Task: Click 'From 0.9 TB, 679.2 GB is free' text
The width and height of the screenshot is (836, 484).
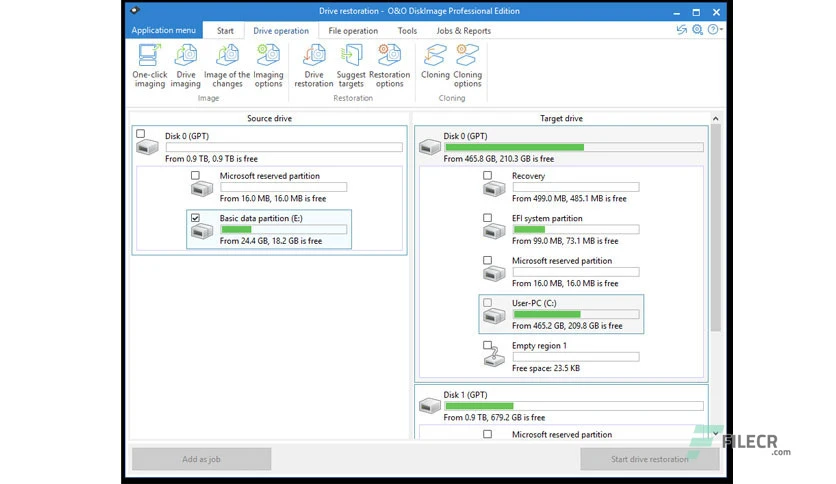Action: click(x=494, y=417)
